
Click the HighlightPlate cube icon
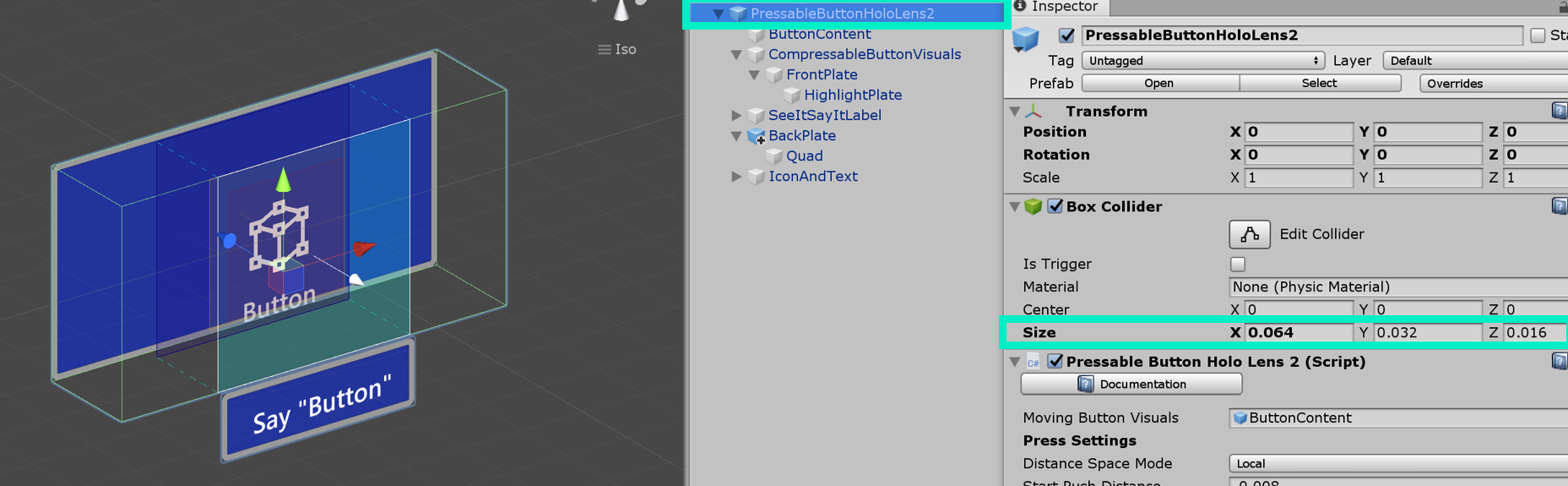tap(792, 96)
